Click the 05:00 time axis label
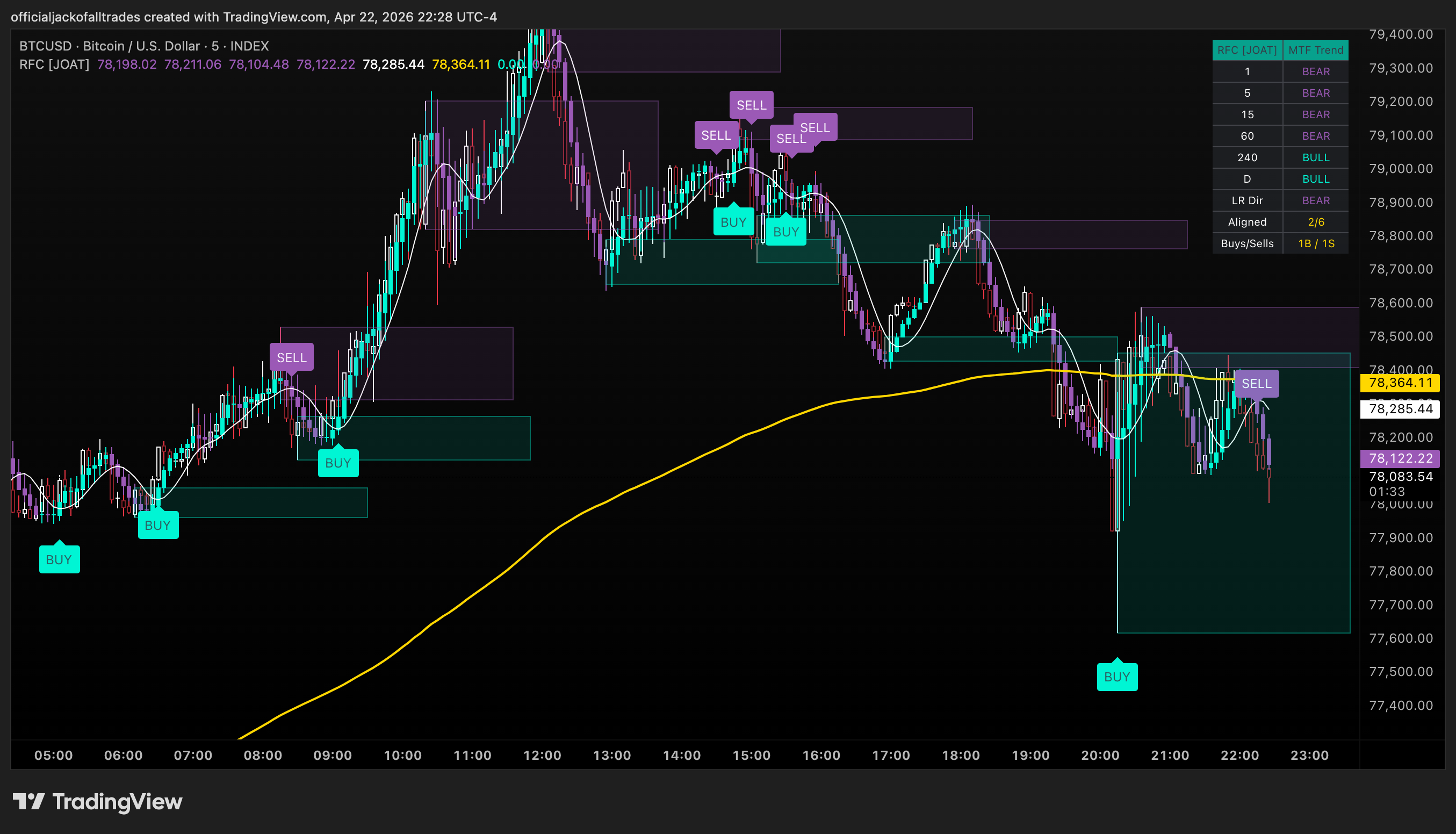 point(54,755)
